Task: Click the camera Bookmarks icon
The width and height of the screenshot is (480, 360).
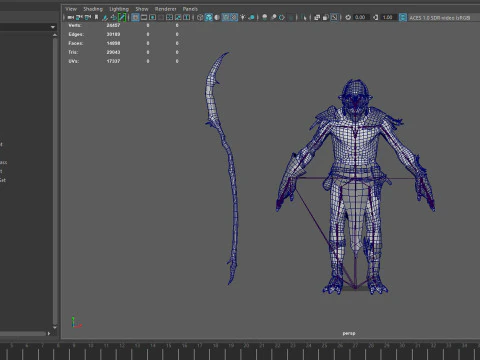Action: 96,17
